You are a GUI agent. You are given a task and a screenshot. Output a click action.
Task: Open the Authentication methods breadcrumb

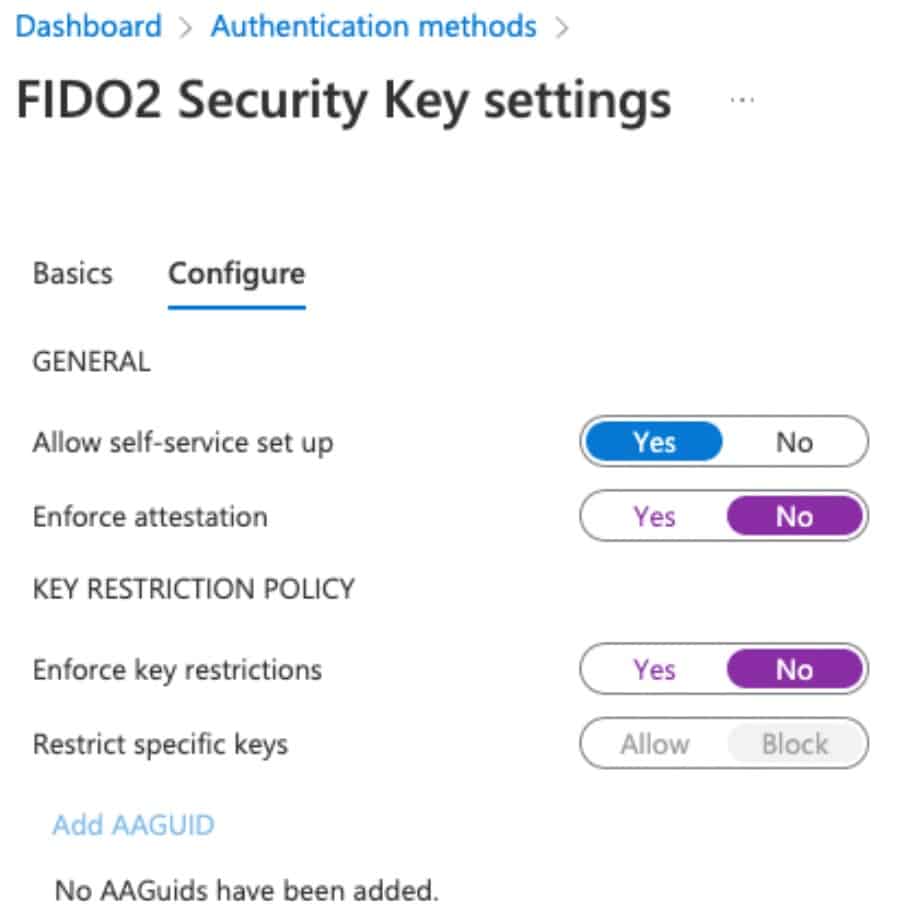point(373,26)
